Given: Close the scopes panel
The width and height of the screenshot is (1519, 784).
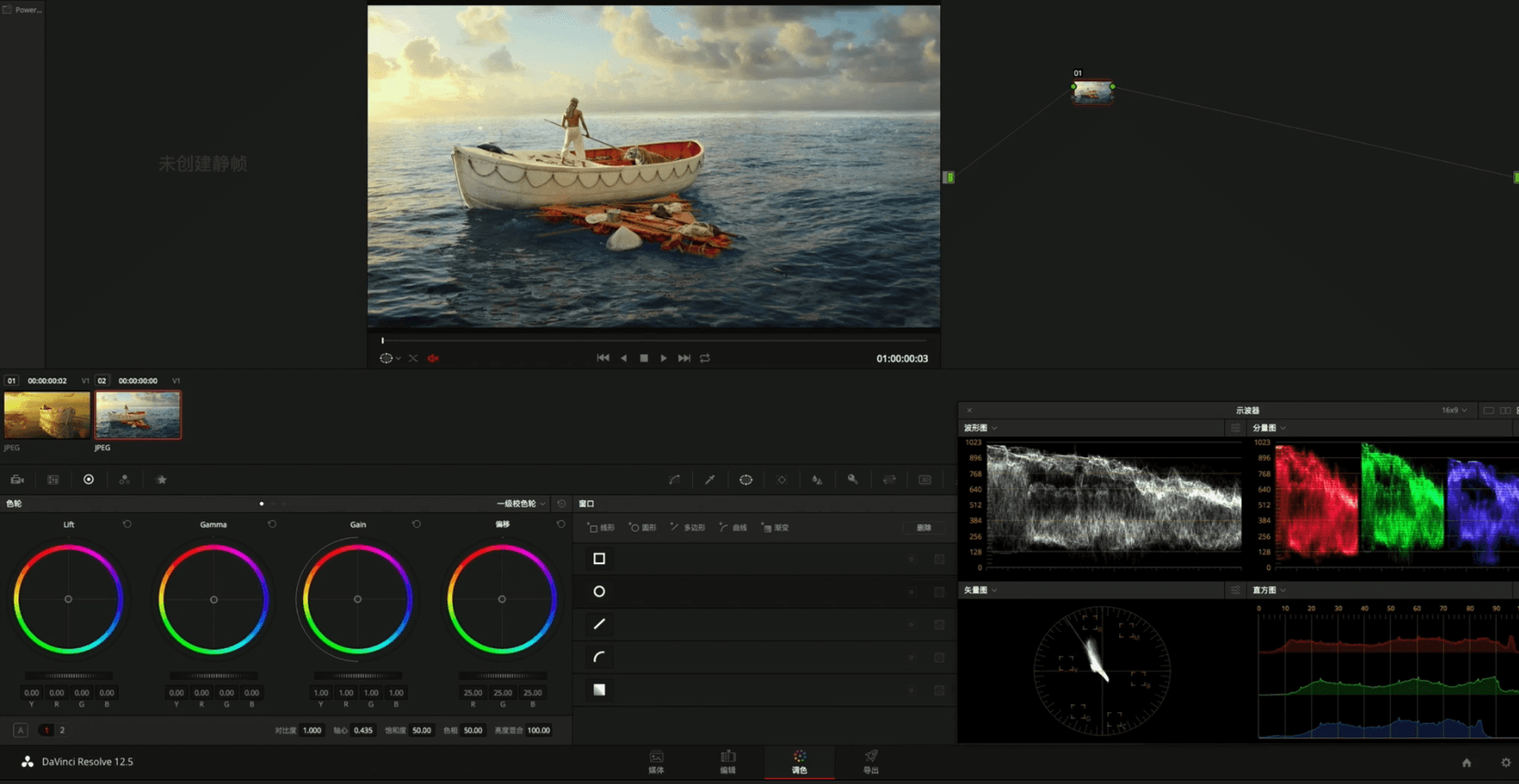Looking at the screenshot, I should 969,411.
